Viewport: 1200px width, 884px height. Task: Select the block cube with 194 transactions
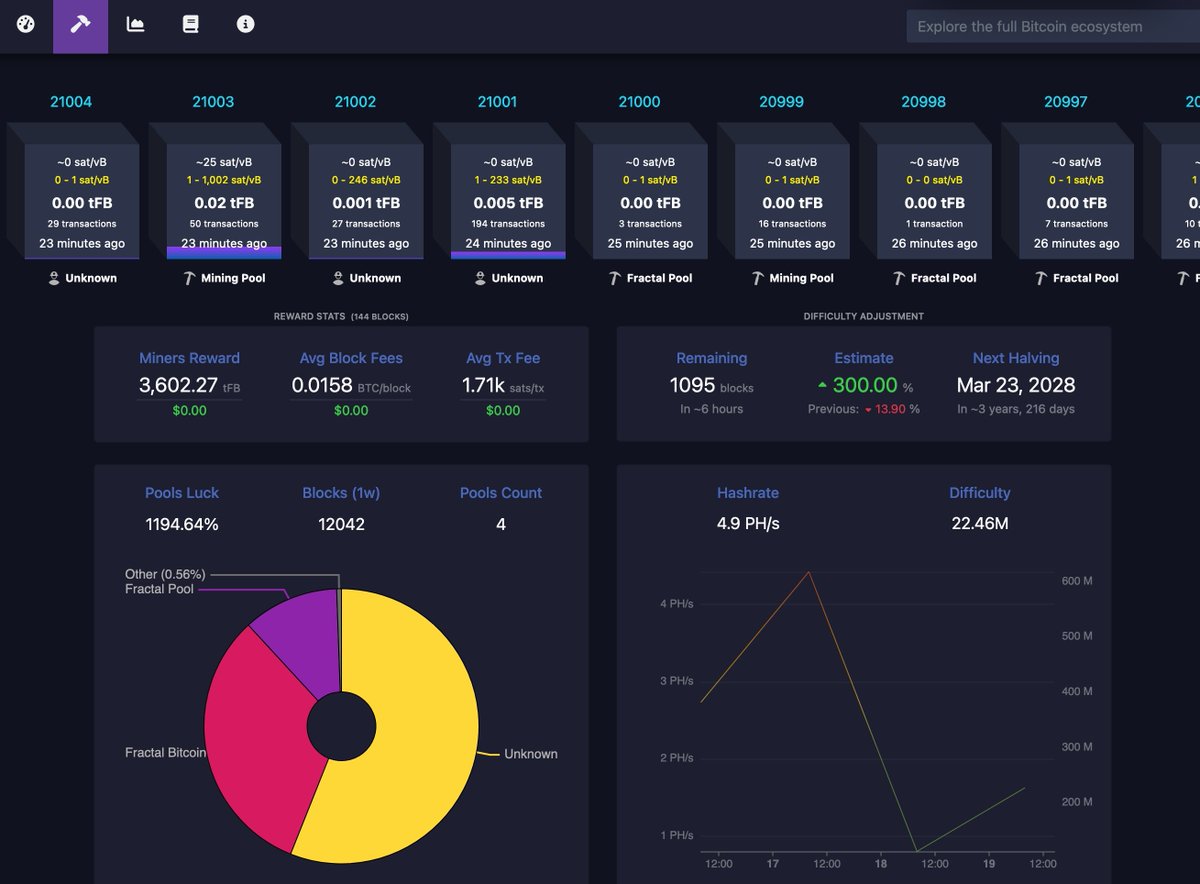[508, 202]
